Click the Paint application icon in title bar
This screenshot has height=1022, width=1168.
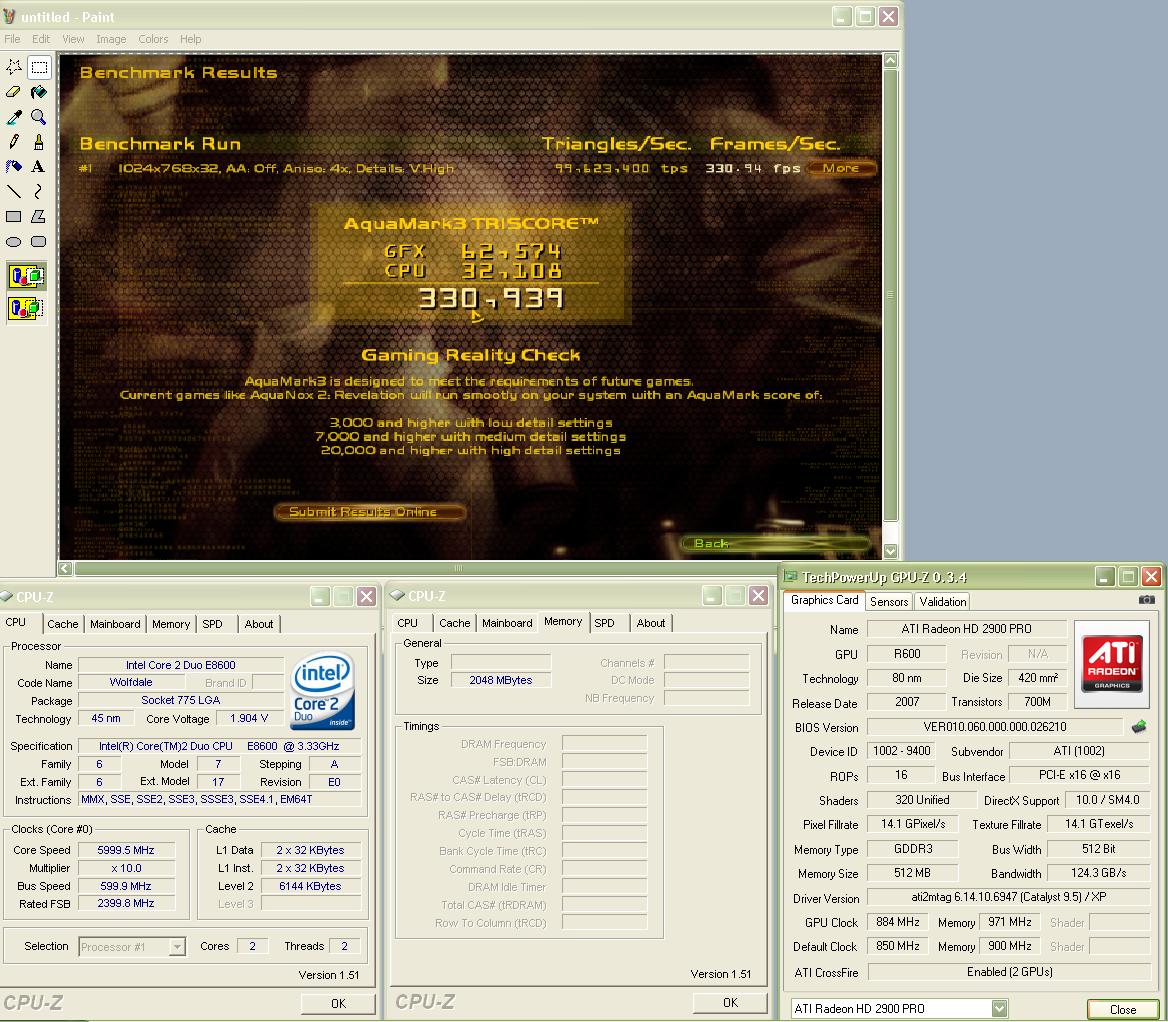[x=9, y=16]
